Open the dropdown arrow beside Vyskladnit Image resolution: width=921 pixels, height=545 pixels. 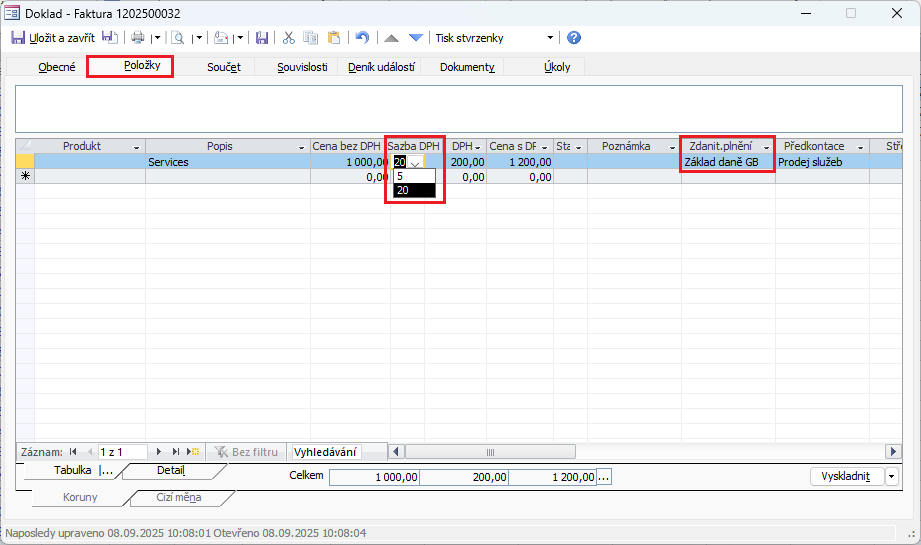point(892,477)
